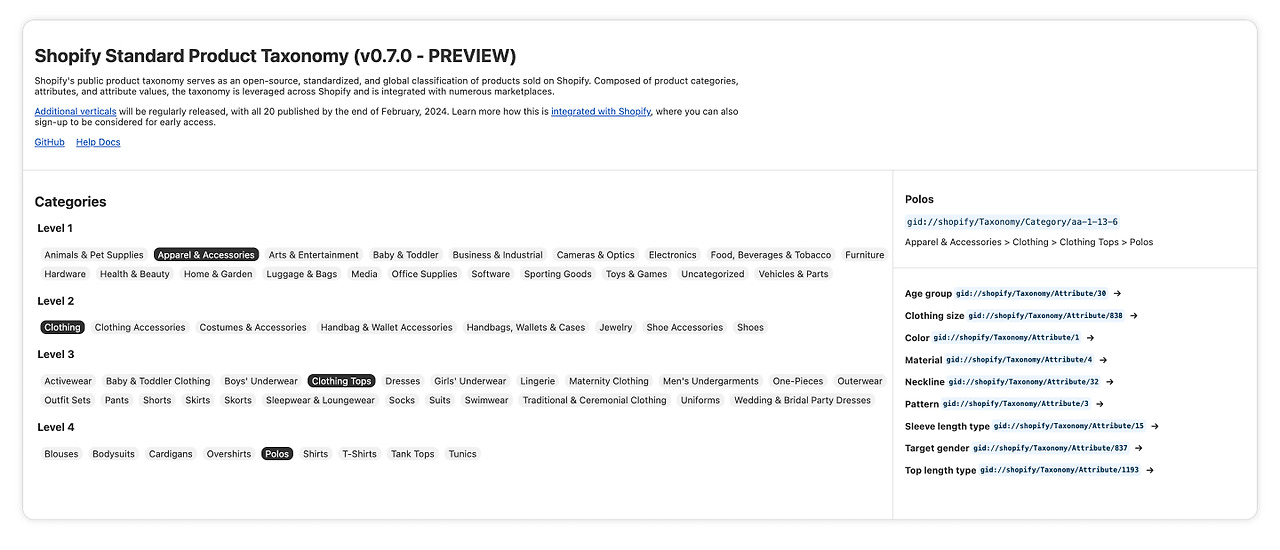1280x550 pixels.
Task: Choose Toys & Games category
Action: pyautogui.click(x=636, y=274)
